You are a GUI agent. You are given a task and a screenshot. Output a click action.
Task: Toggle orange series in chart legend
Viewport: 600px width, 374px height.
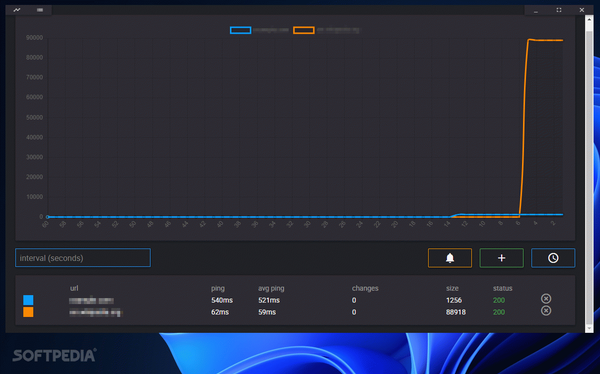click(x=304, y=30)
